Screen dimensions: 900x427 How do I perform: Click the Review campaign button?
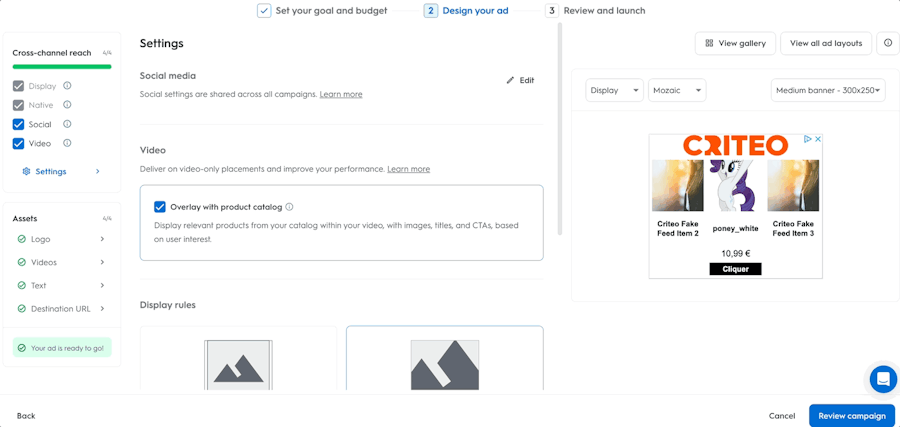point(851,416)
